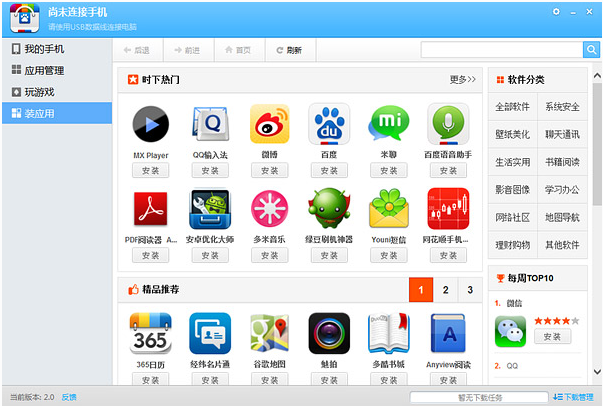Open the 多酷书城 book icon
603x406 pixels.
(x=389, y=333)
